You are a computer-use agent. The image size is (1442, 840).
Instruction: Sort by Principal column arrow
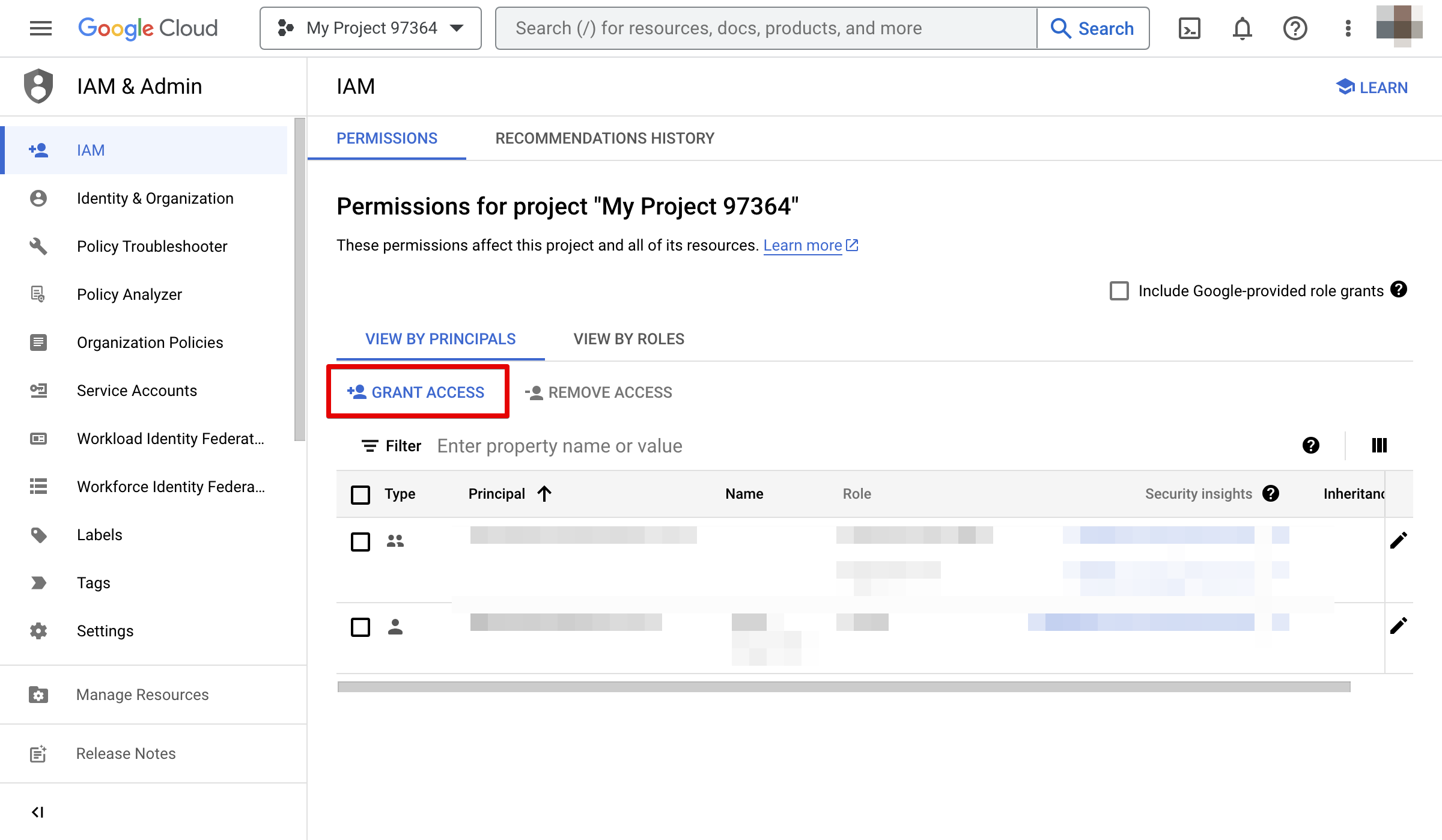(544, 493)
